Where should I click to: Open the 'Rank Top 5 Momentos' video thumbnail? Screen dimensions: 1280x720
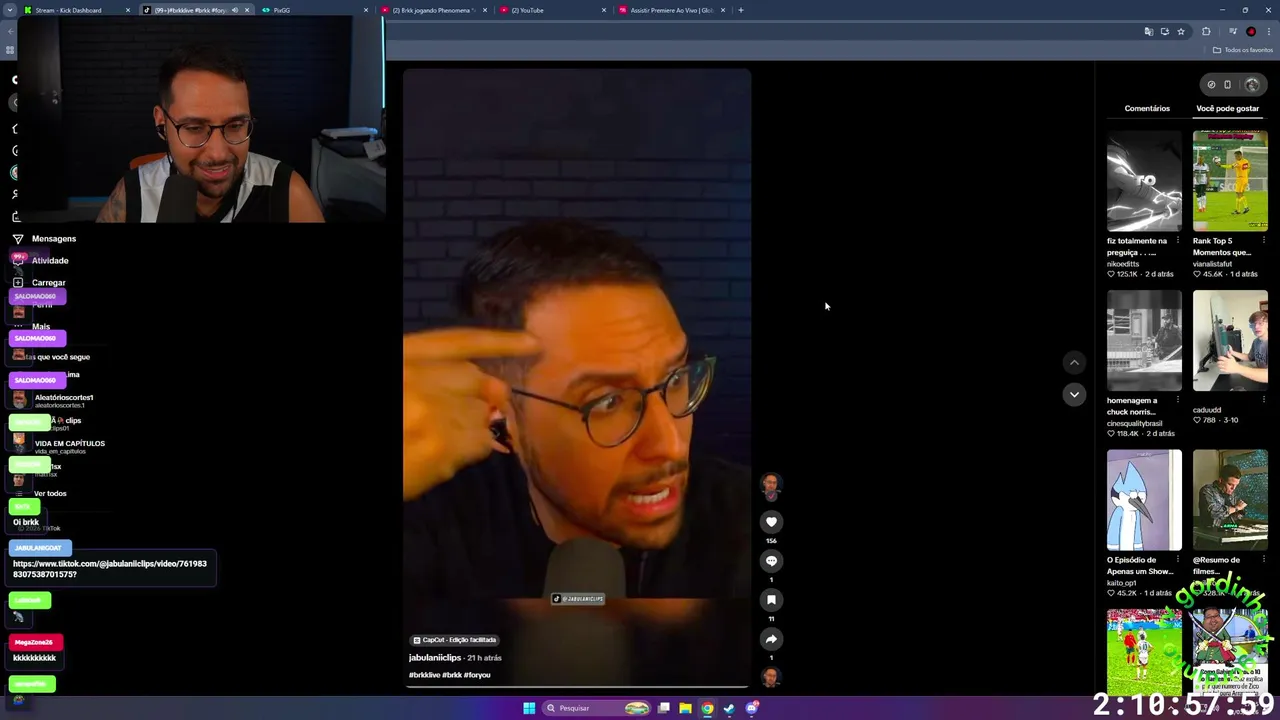click(1230, 181)
